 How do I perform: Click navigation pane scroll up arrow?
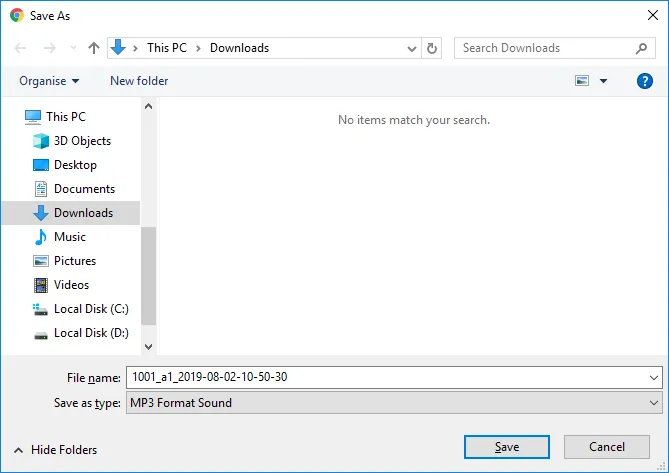click(148, 106)
